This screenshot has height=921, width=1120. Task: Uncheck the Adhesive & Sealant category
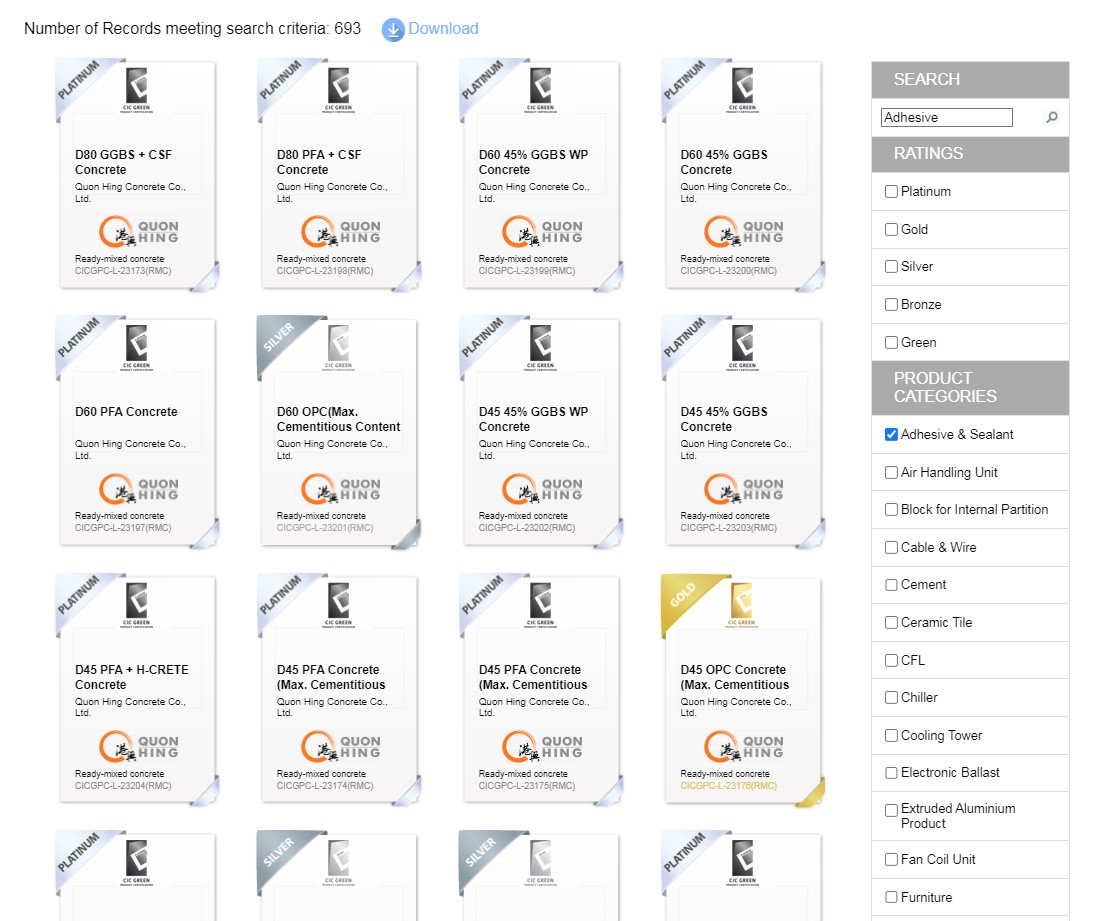891,435
